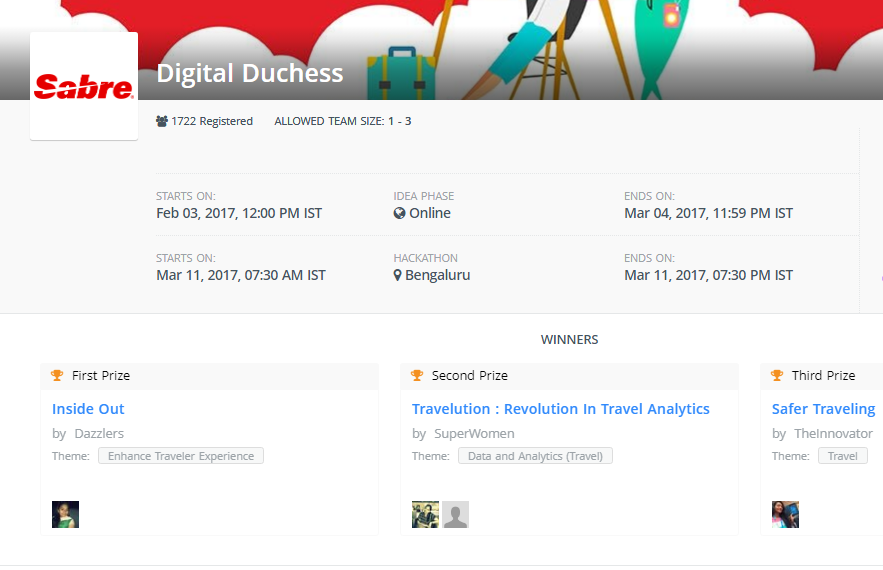Click the Mar 04, 2017, 11:59 PM IST date

pos(708,213)
